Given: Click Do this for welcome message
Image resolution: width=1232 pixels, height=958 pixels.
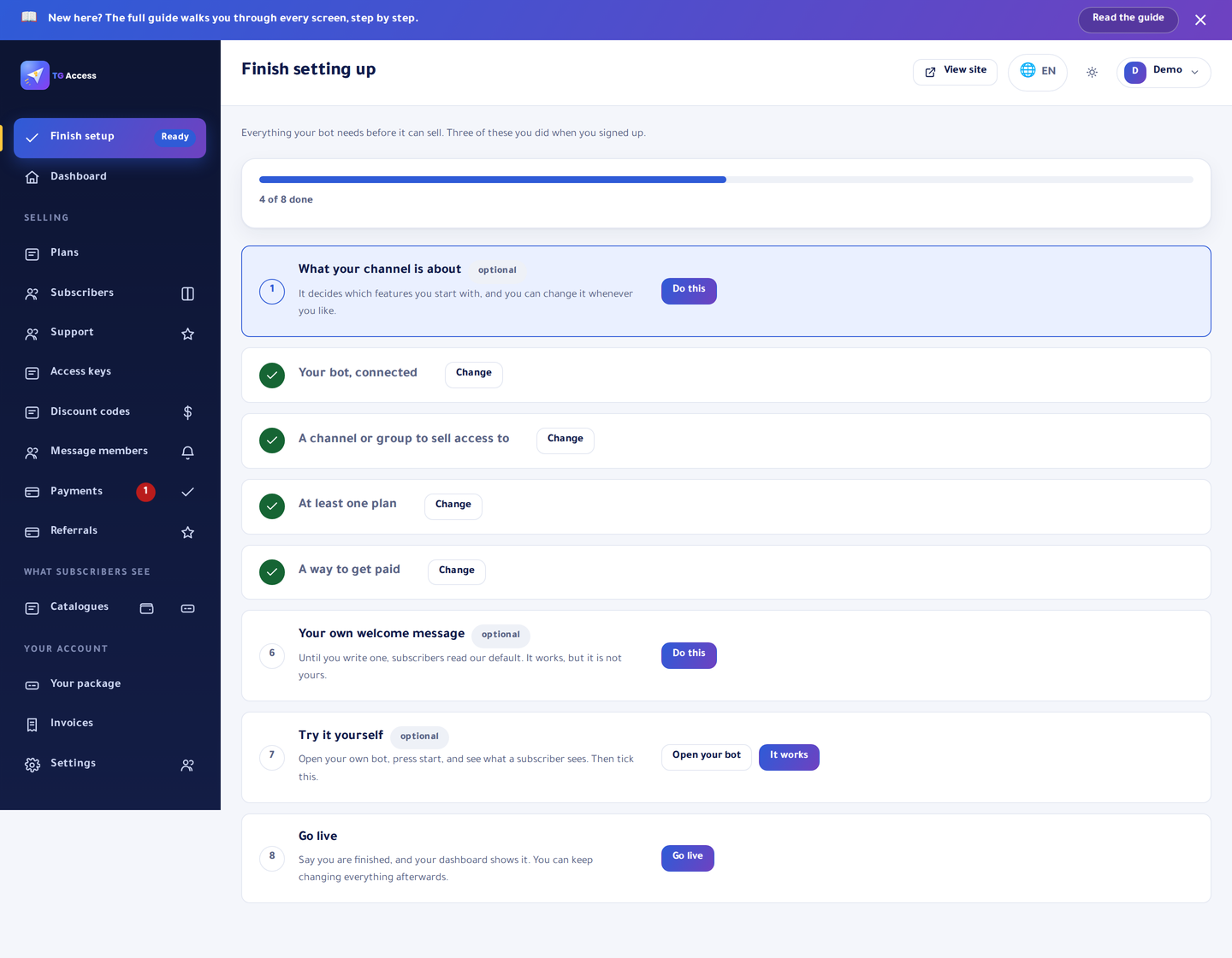Looking at the screenshot, I should point(689,655).
